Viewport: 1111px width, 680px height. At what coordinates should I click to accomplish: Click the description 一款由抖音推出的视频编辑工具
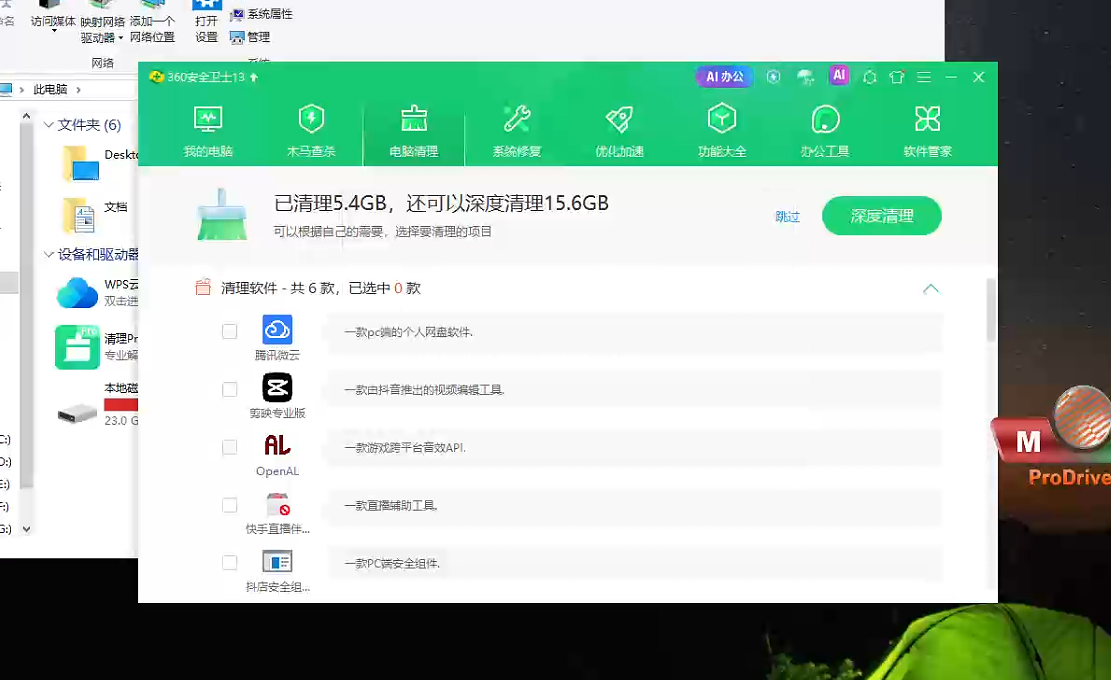pyautogui.click(x=424, y=390)
